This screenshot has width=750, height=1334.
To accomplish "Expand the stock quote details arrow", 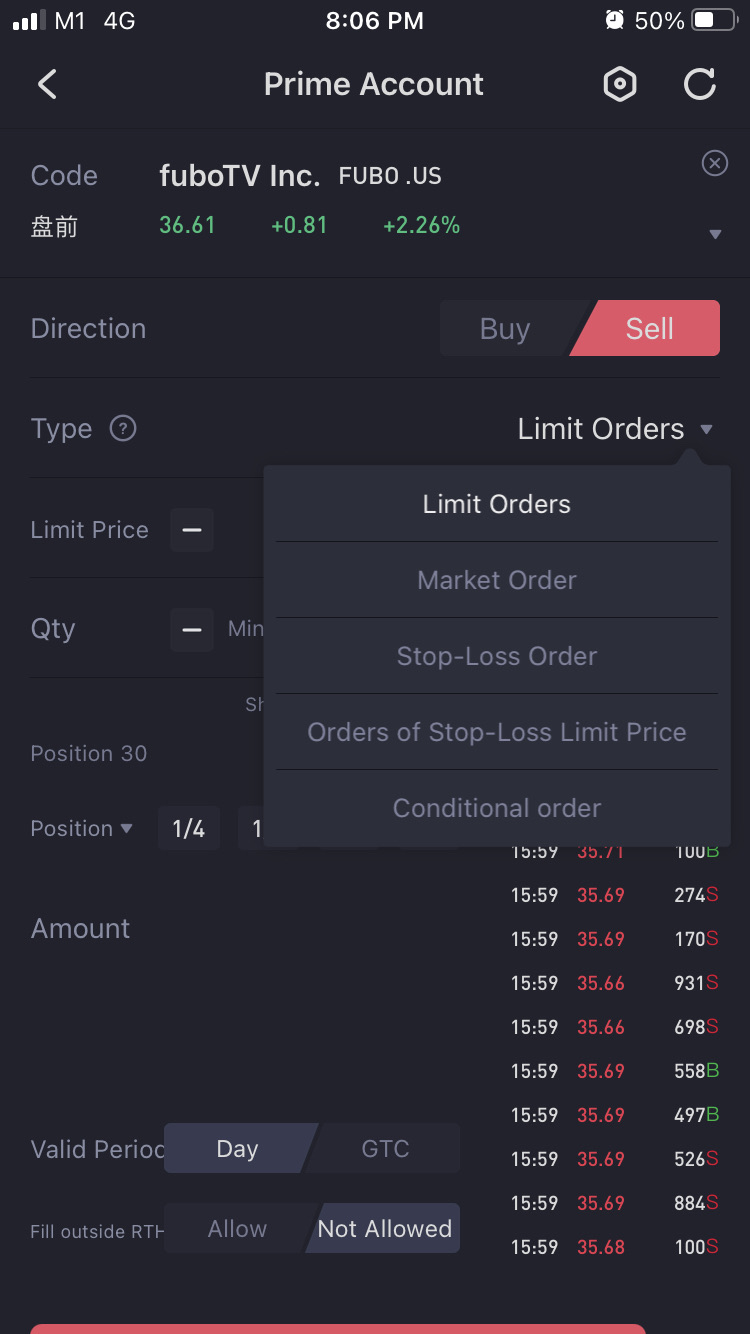I will point(714,235).
